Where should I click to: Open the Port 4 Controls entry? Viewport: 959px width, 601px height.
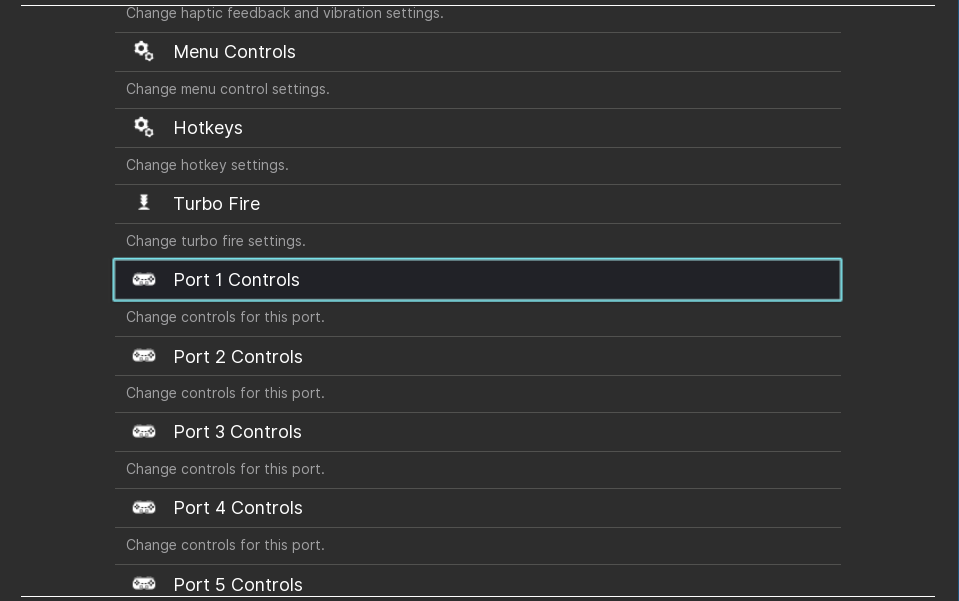click(x=478, y=507)
